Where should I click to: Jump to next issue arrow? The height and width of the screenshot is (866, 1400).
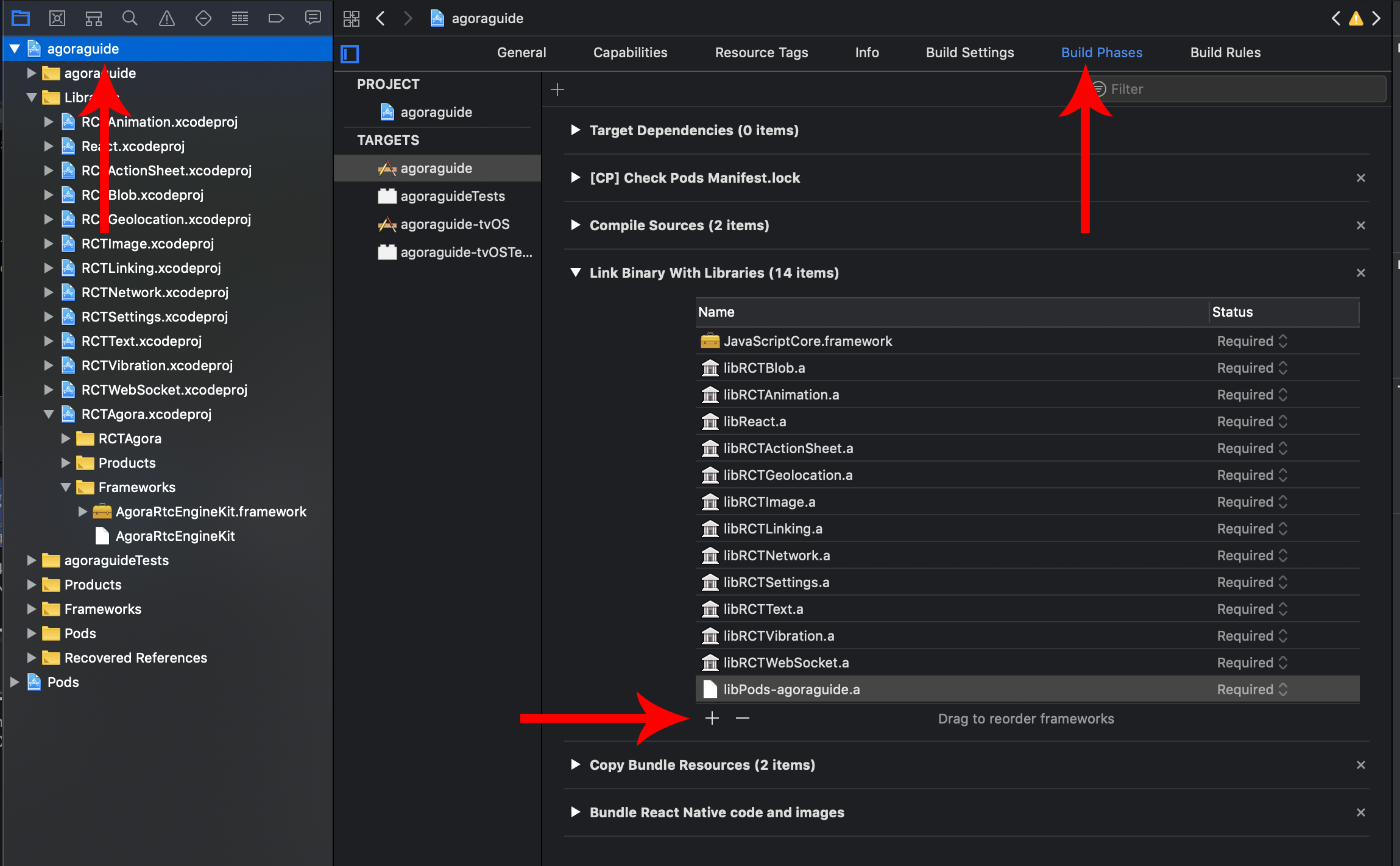click(1376, 18)
